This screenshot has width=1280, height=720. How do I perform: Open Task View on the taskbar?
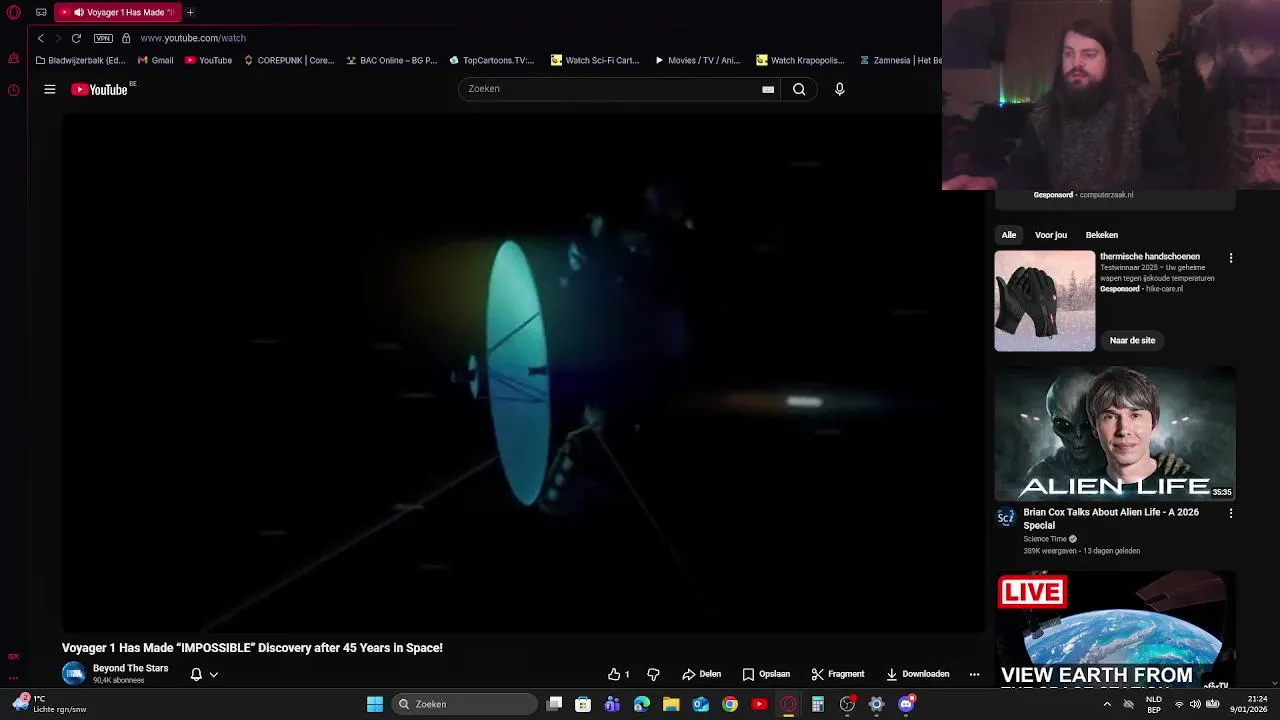tap(555, 704)
